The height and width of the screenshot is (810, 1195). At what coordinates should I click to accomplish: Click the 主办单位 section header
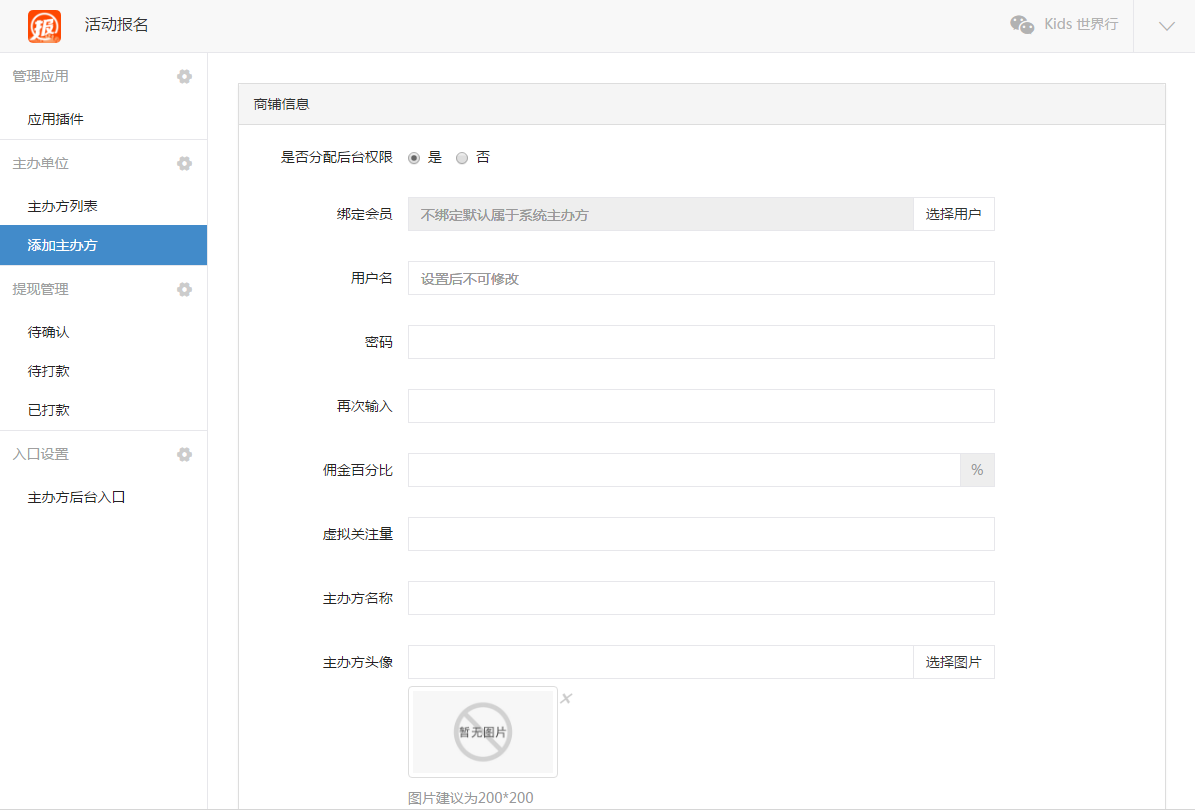coord(40,163)
